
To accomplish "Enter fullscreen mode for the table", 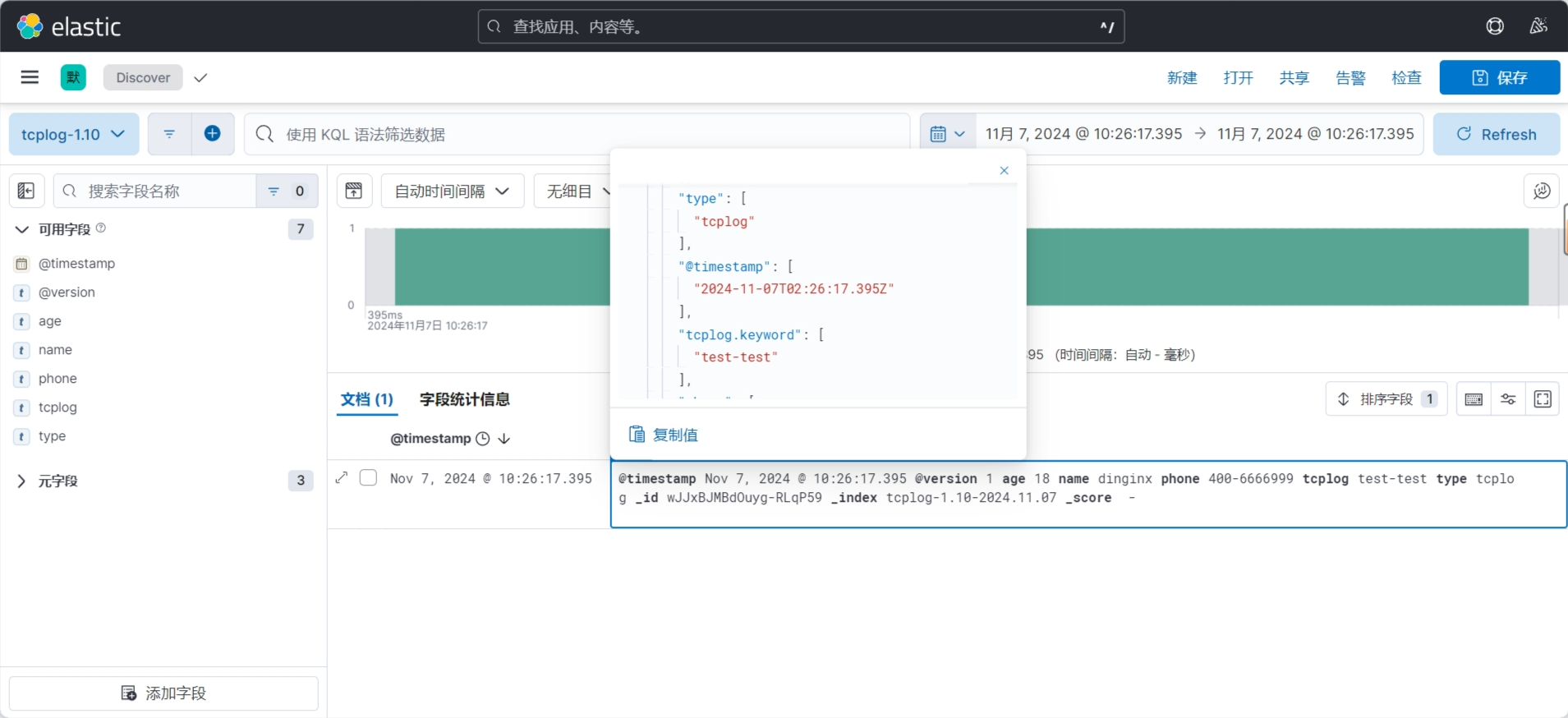I will point(1543,399).
